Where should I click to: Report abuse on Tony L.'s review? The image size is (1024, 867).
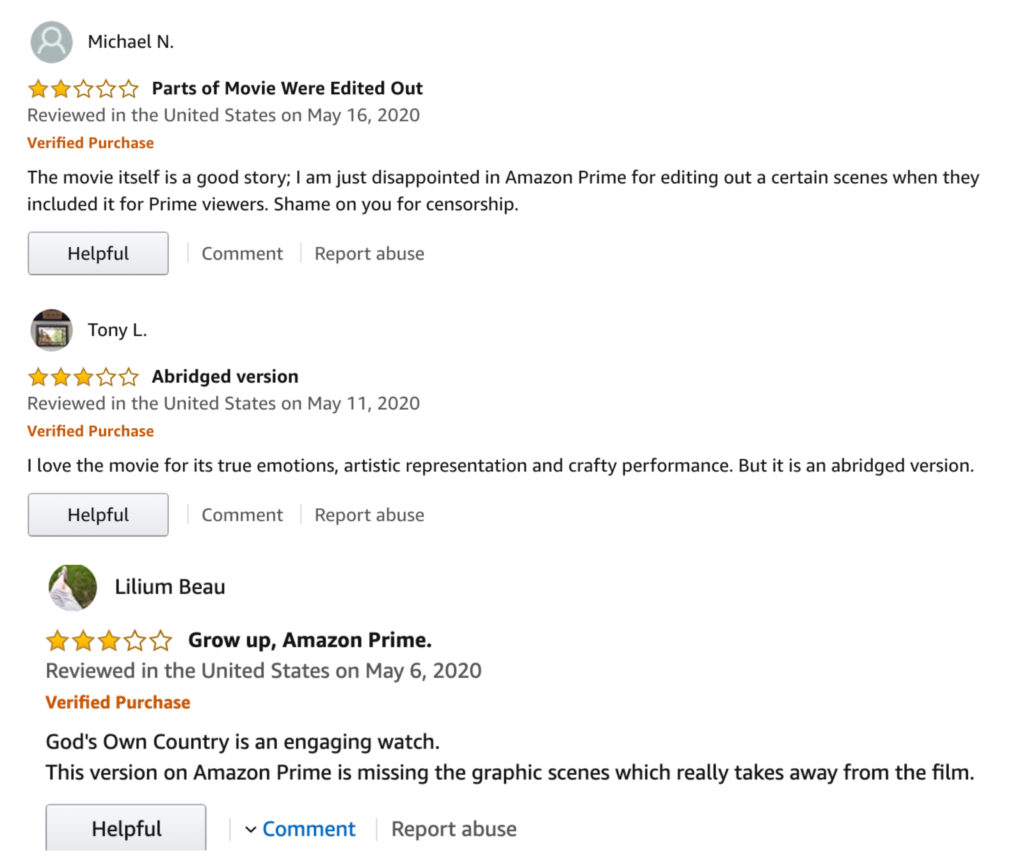[369, 515]
